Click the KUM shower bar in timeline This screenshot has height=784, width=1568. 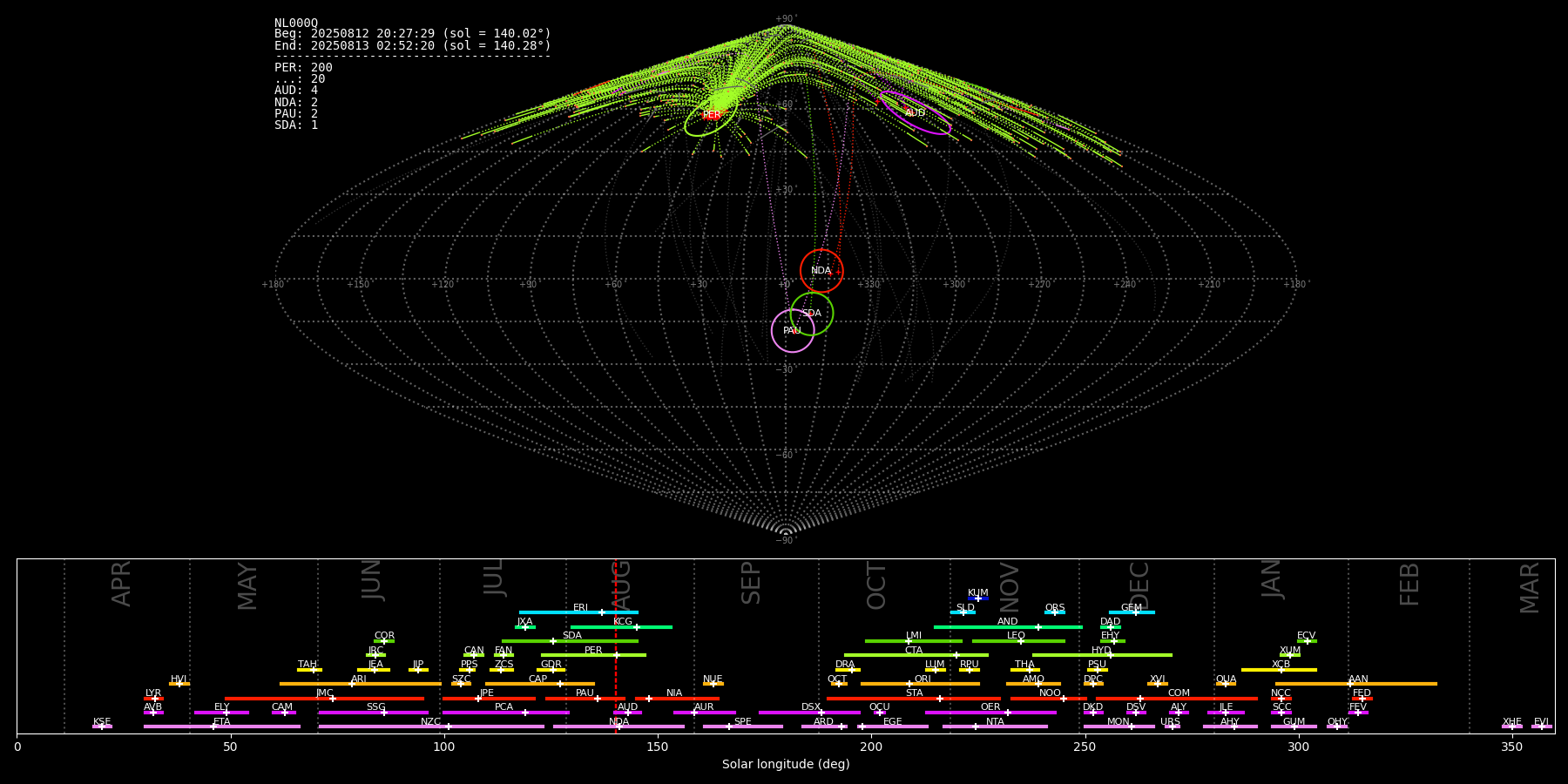click(x=978, y=598)
